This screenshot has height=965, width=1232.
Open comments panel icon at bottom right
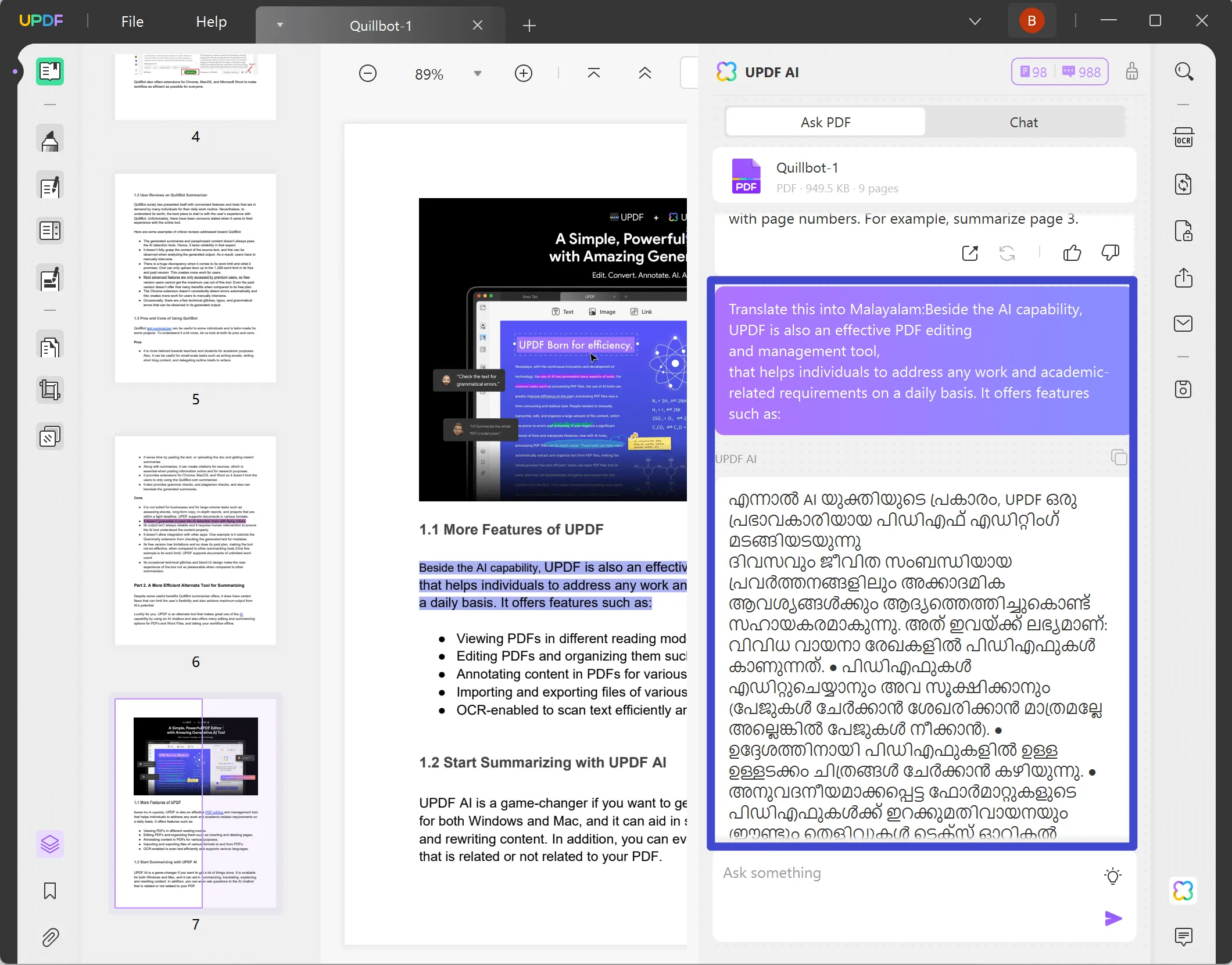(1184, 936)
